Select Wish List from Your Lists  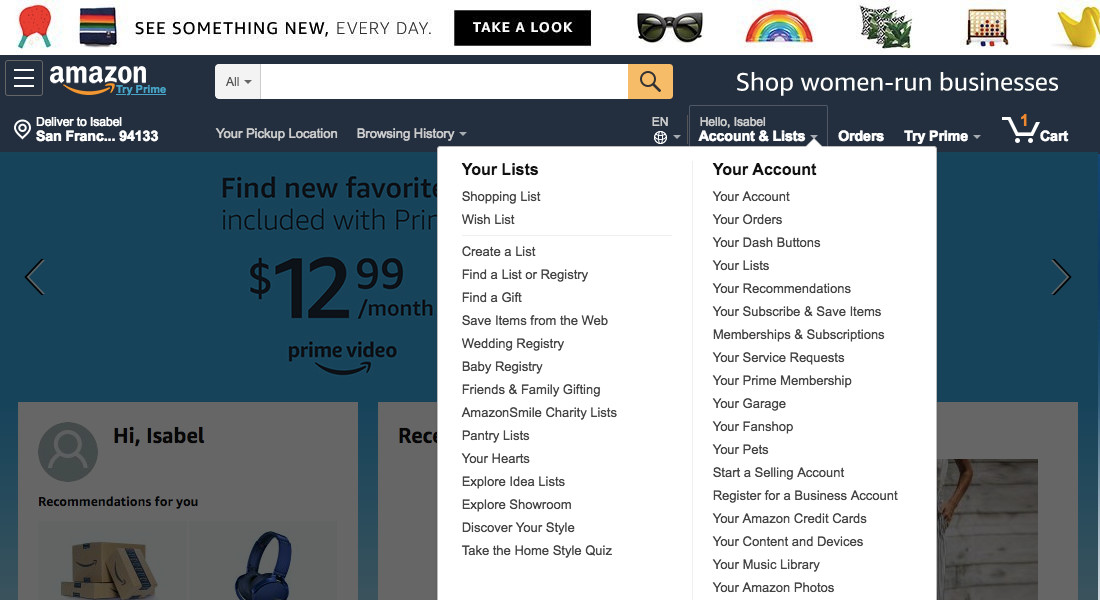[x=488, y=219]
